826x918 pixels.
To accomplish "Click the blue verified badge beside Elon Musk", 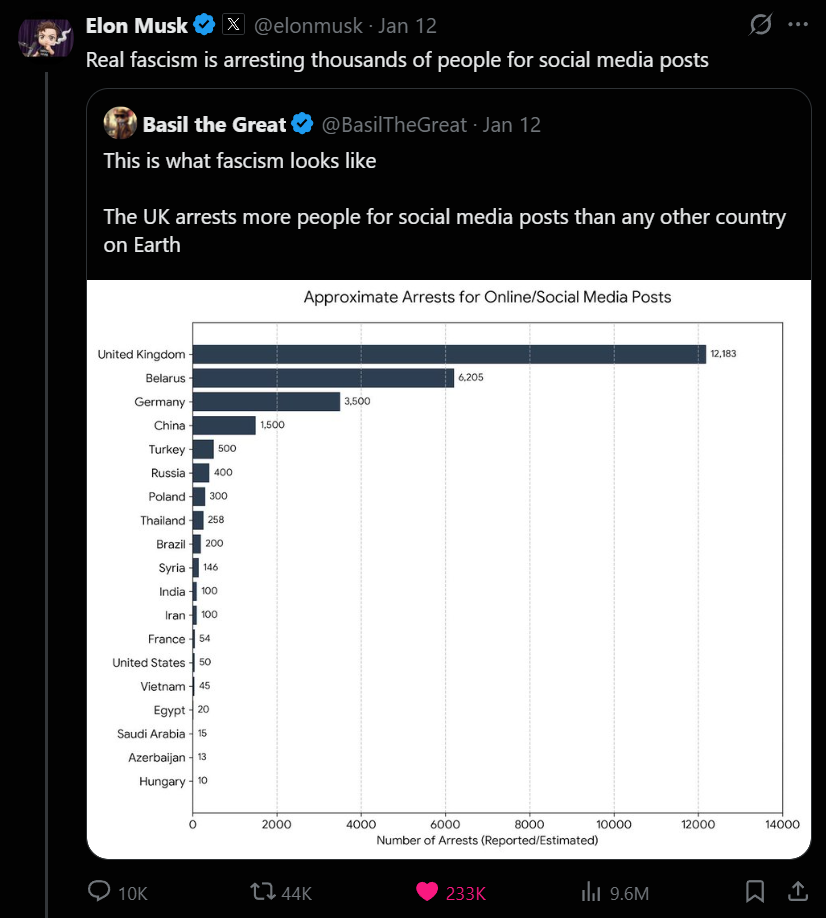I will (x=204, y=25).
